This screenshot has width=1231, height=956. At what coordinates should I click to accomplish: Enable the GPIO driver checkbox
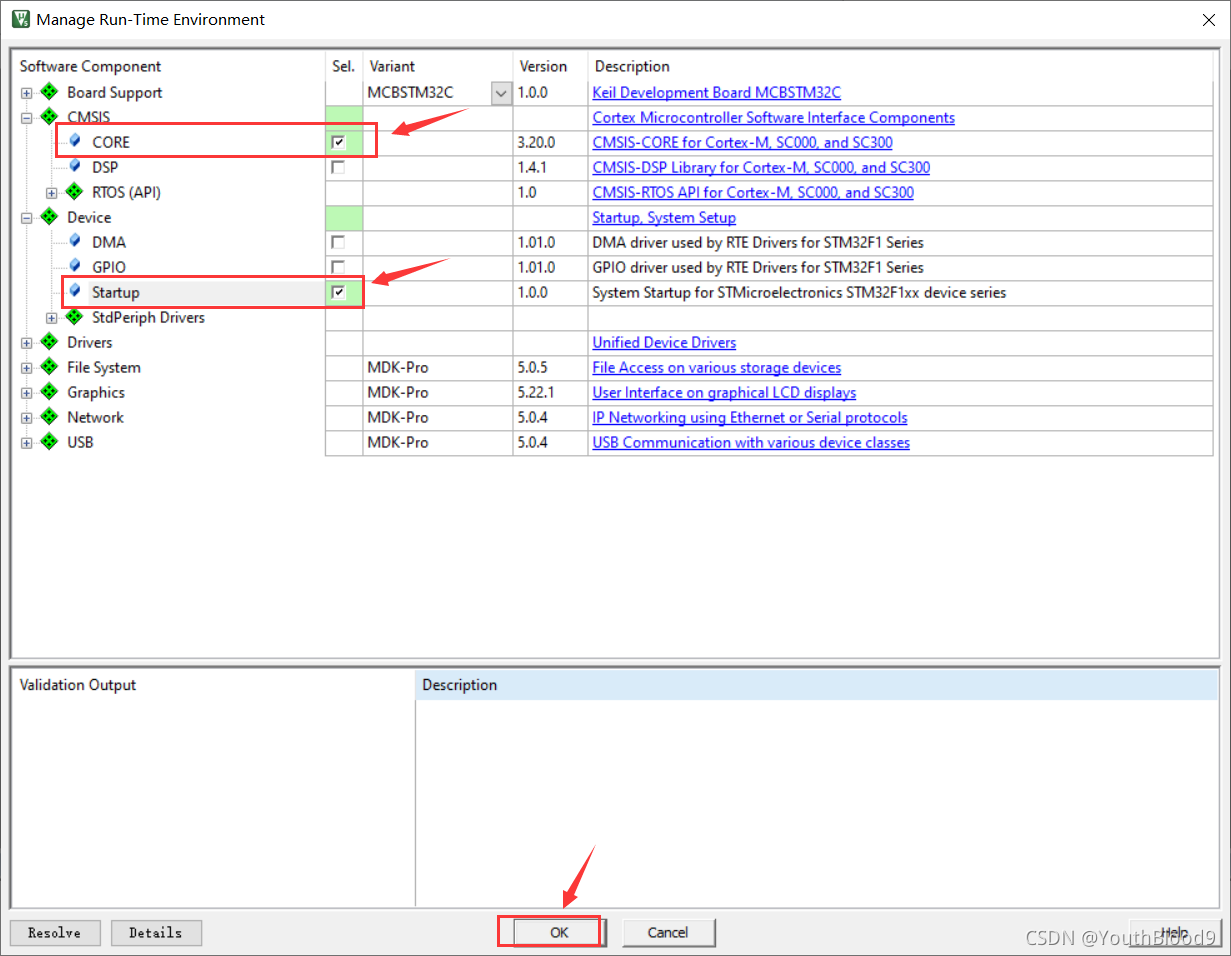tap(339, 267)
